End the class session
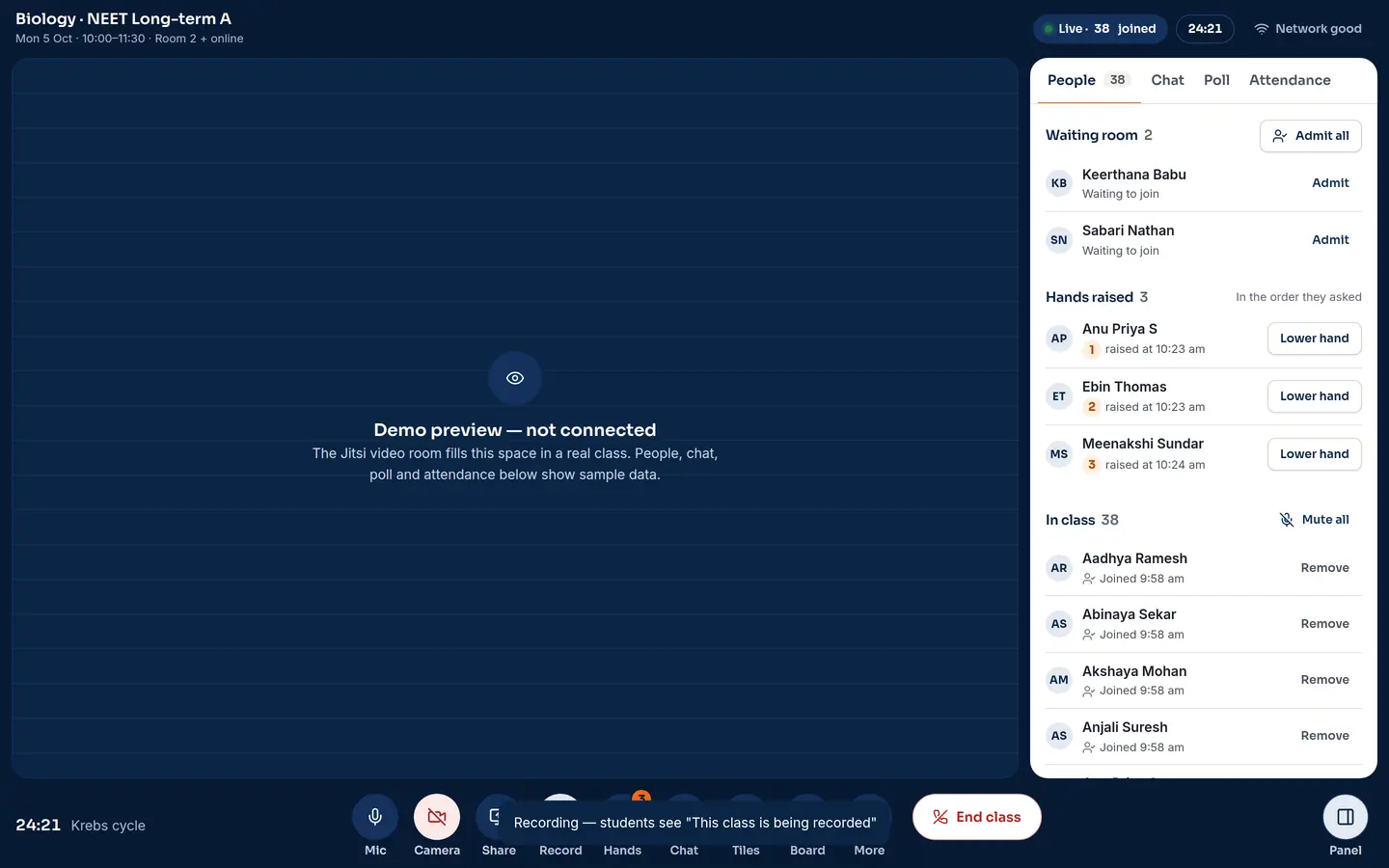 coord(977,817)
